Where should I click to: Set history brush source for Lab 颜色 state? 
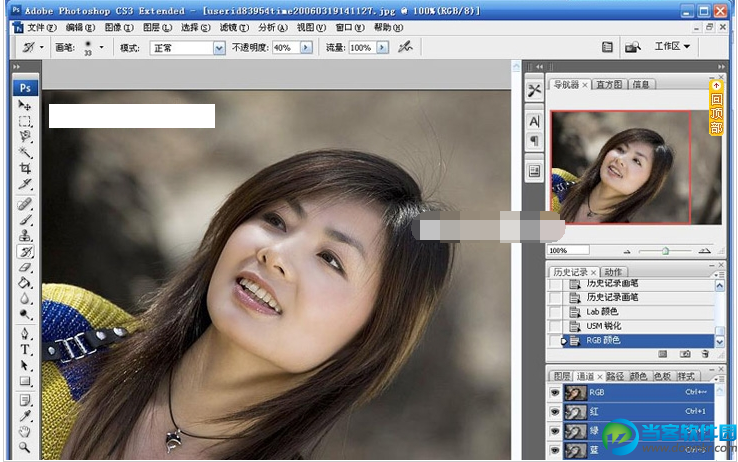click(556, 312)
